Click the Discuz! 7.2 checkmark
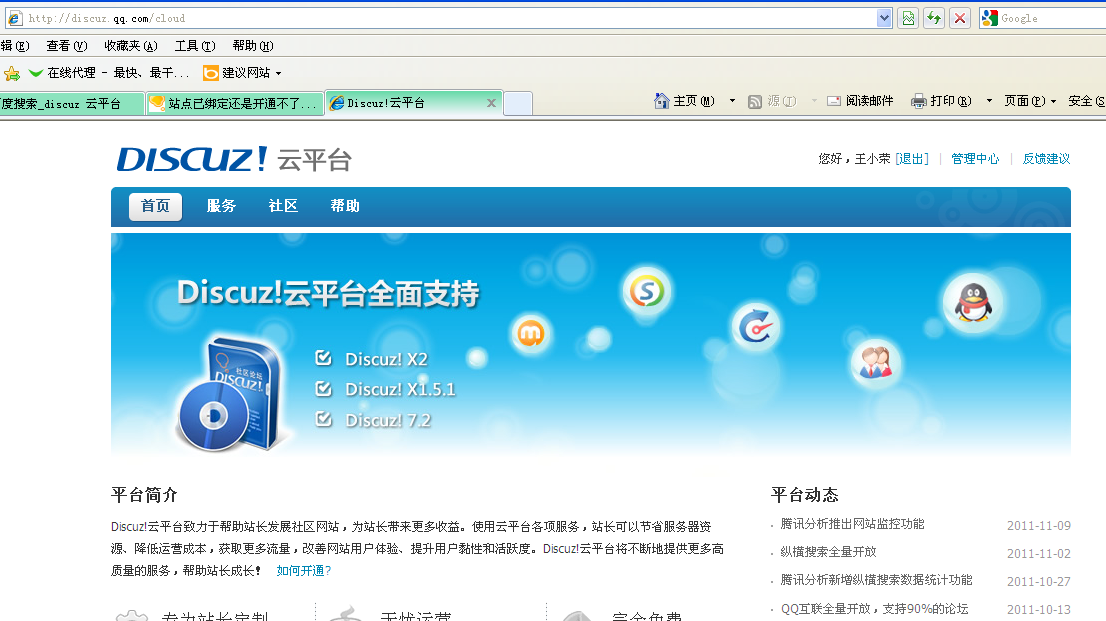 point(323,419)
